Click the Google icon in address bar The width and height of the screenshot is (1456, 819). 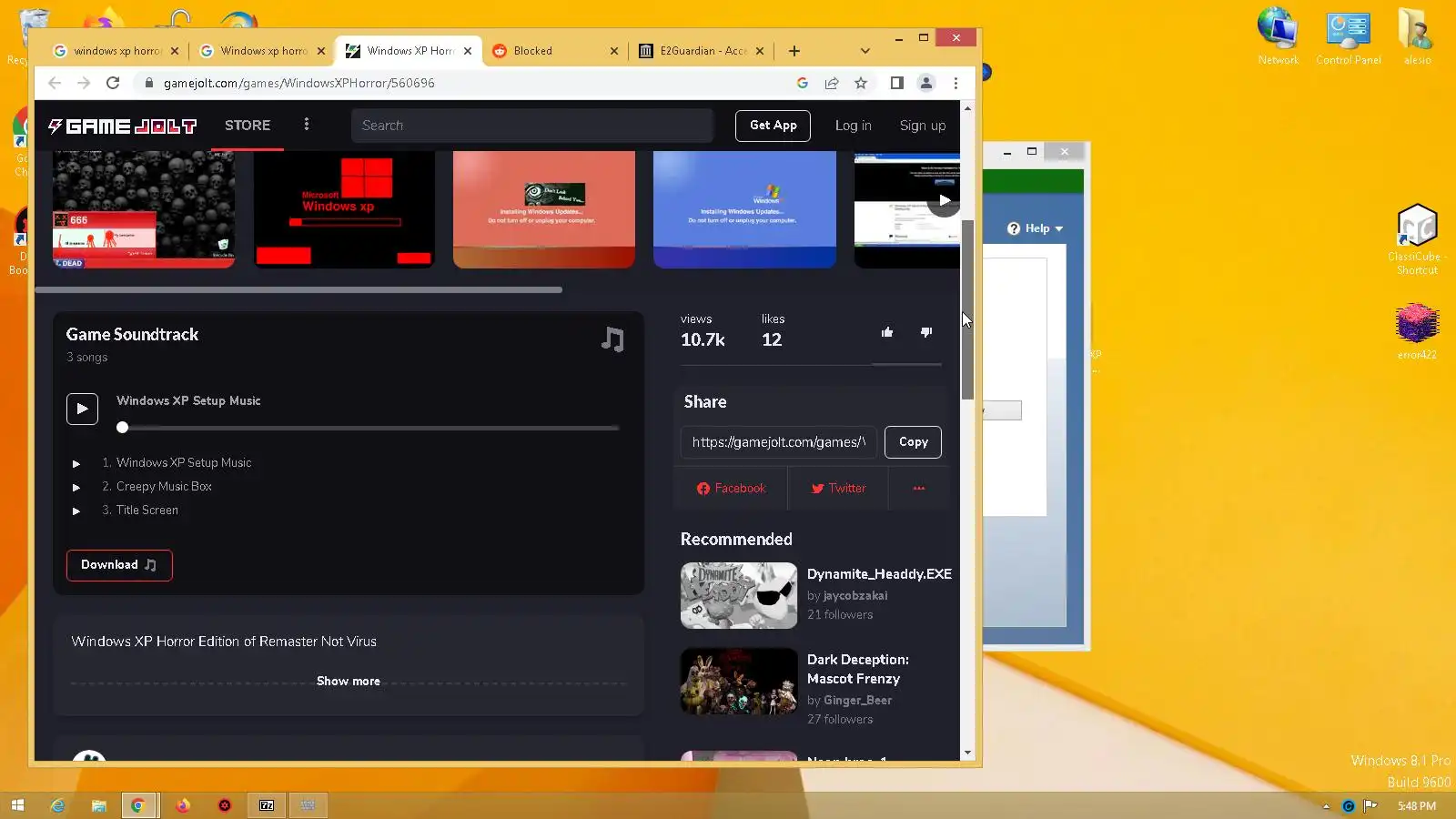point(803,83)
